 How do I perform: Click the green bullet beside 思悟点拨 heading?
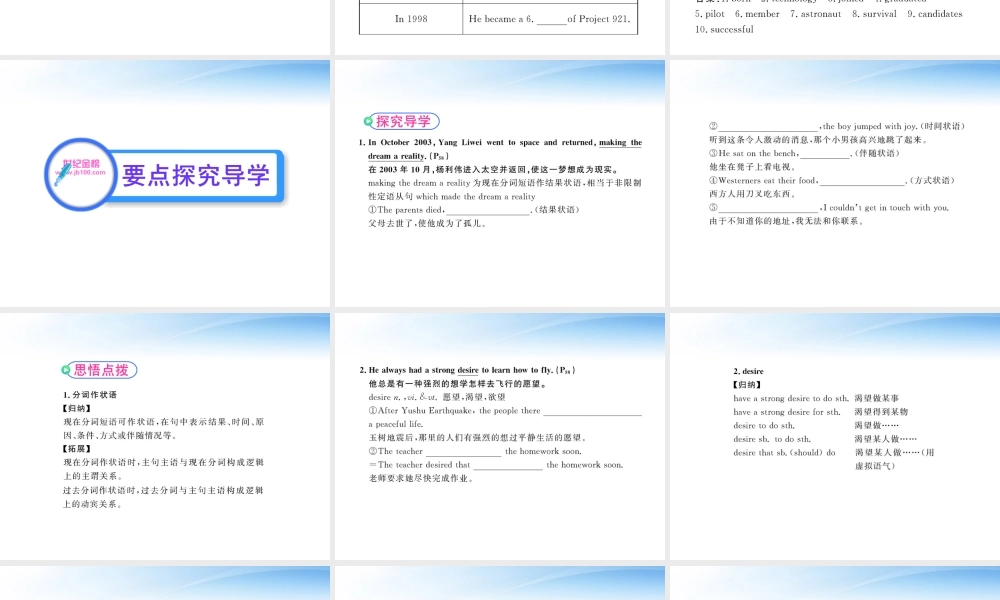pyautogui.click(x=66, y=370)
